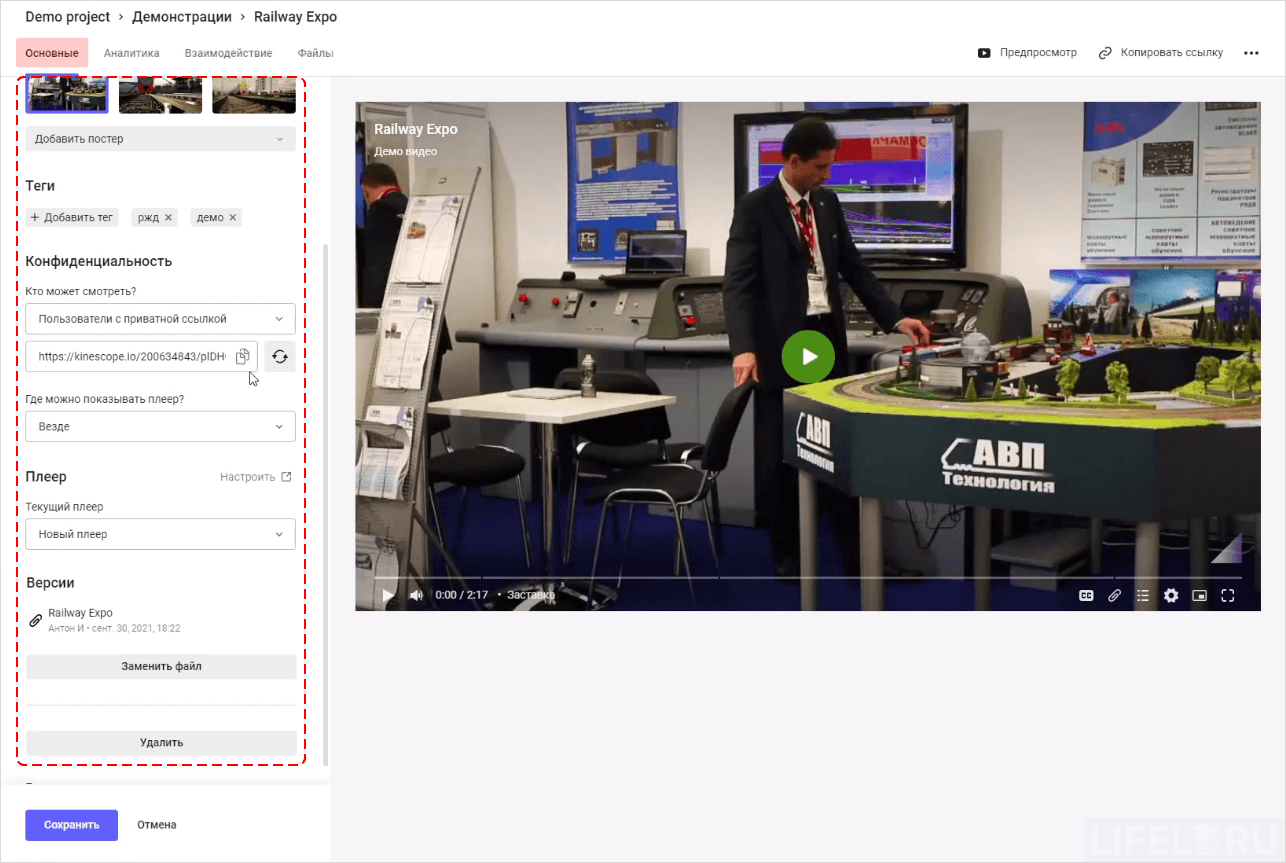Enter fullscreen mode in the player
Viewport: 1286px width, 863px height.
(x=1228, y=595)
